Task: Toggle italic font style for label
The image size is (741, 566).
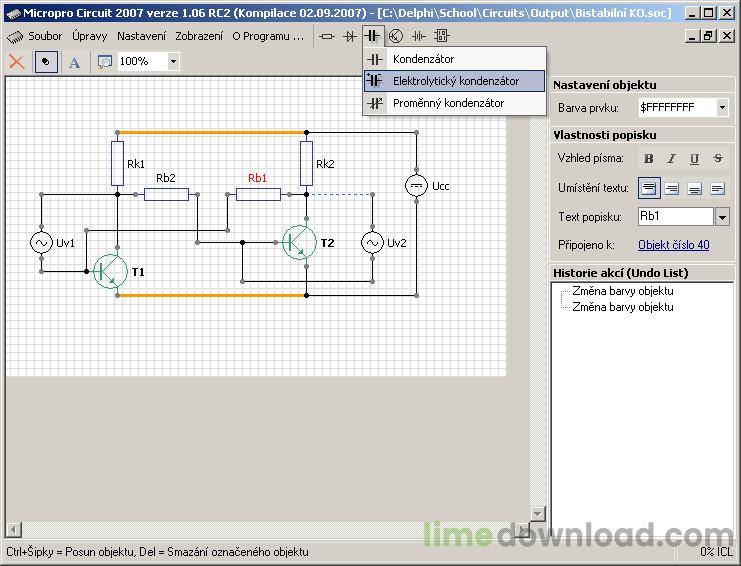Action: click(672, 158)
